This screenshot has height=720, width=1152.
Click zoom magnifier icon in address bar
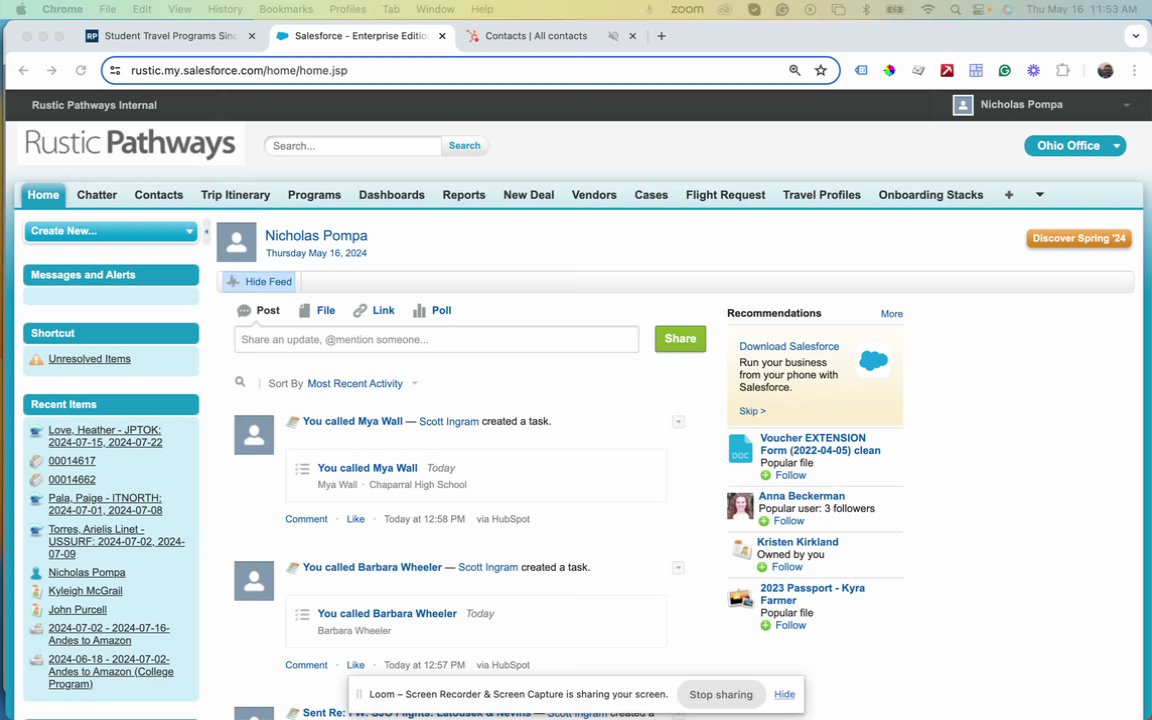pyautogui.click(x=794, y=71)
